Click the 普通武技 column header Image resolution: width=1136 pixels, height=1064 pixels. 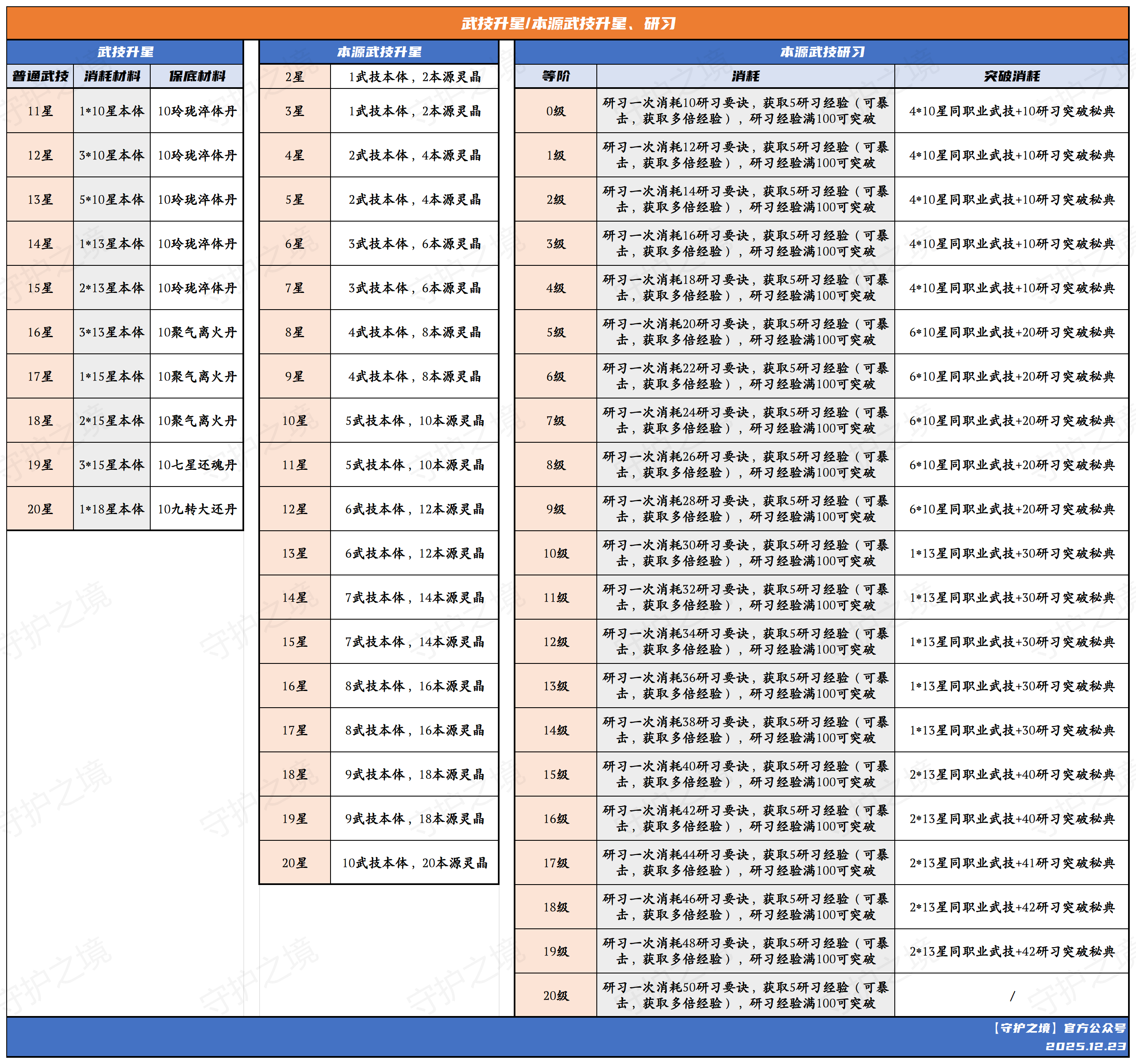pos(40,76)
